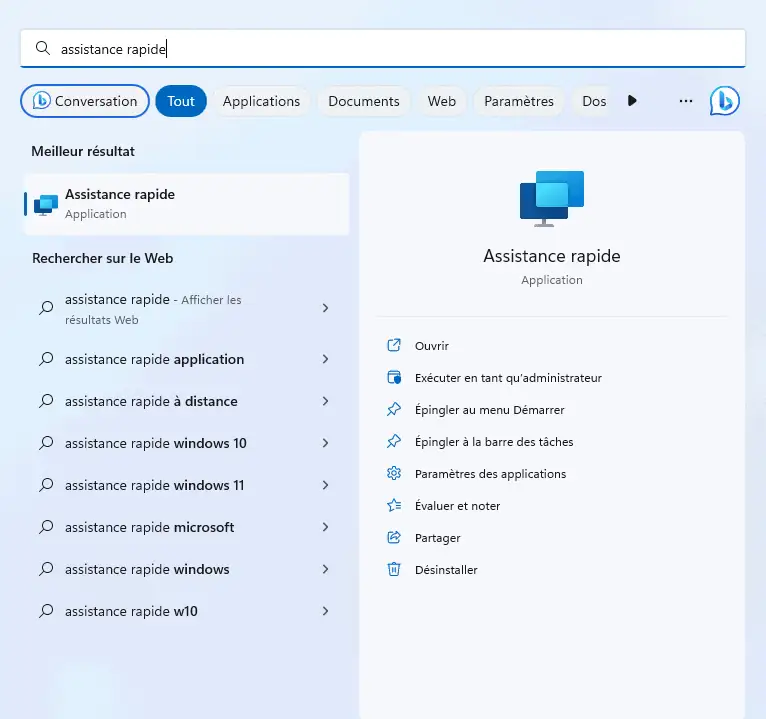The height and width of the screenshot is (719, 766).
Task: Expand 'assistance rapide windows 10' arrow
Action: (325, 443)
